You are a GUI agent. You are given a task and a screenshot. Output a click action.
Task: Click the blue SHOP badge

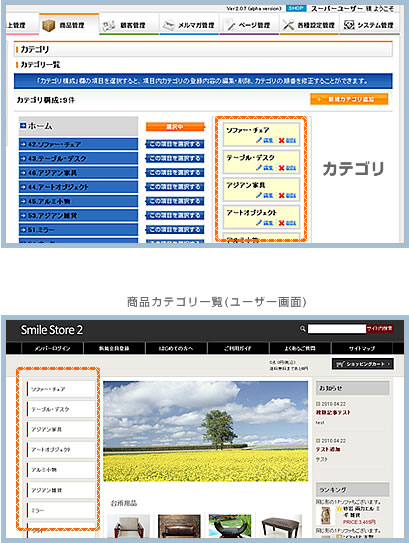pyautogui.click(x=296, y=8)
